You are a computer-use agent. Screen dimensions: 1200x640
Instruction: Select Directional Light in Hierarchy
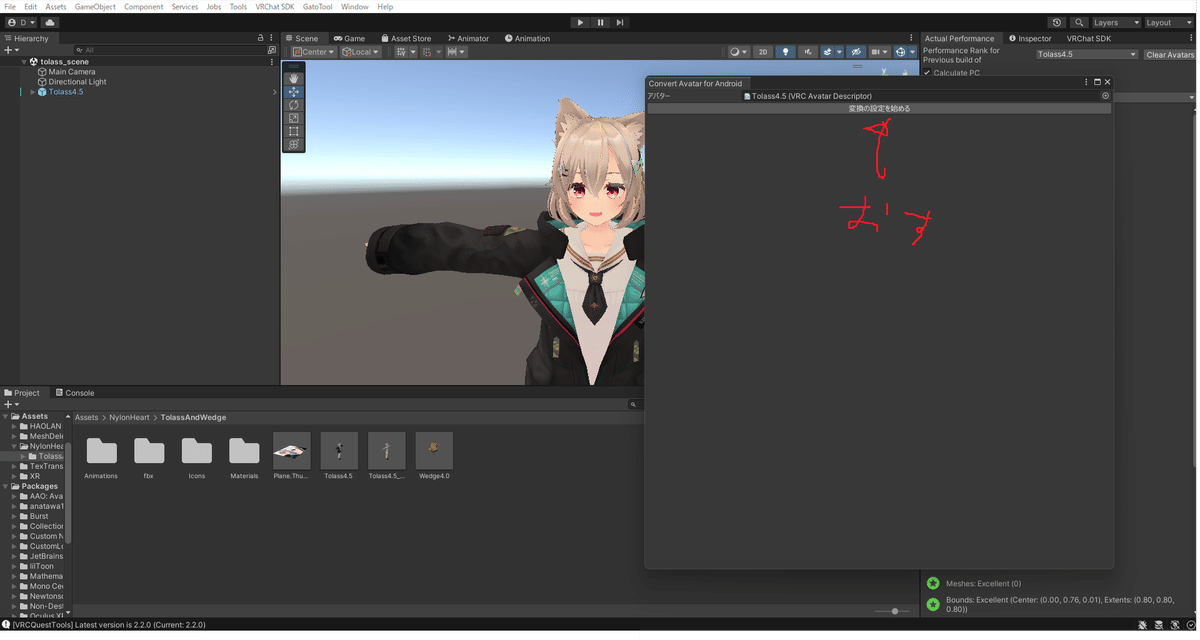click(77, 82)
